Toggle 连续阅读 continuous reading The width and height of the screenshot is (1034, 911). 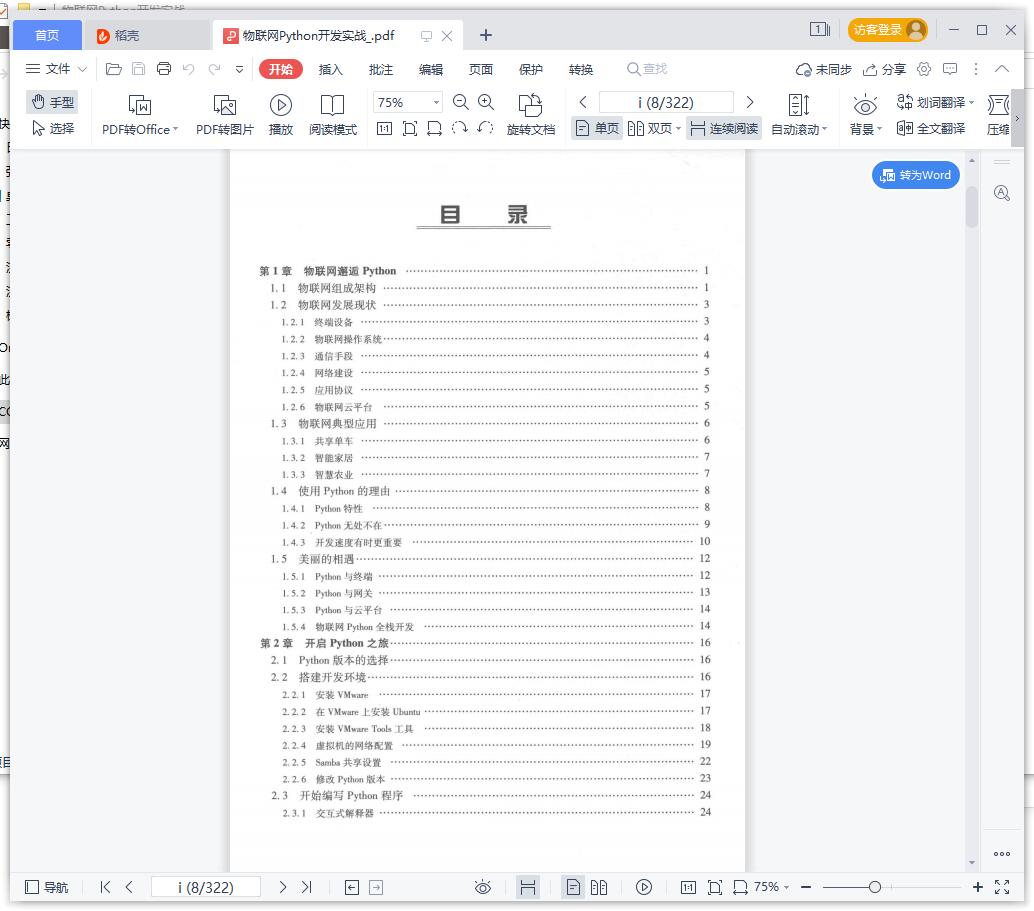(724, 128)
